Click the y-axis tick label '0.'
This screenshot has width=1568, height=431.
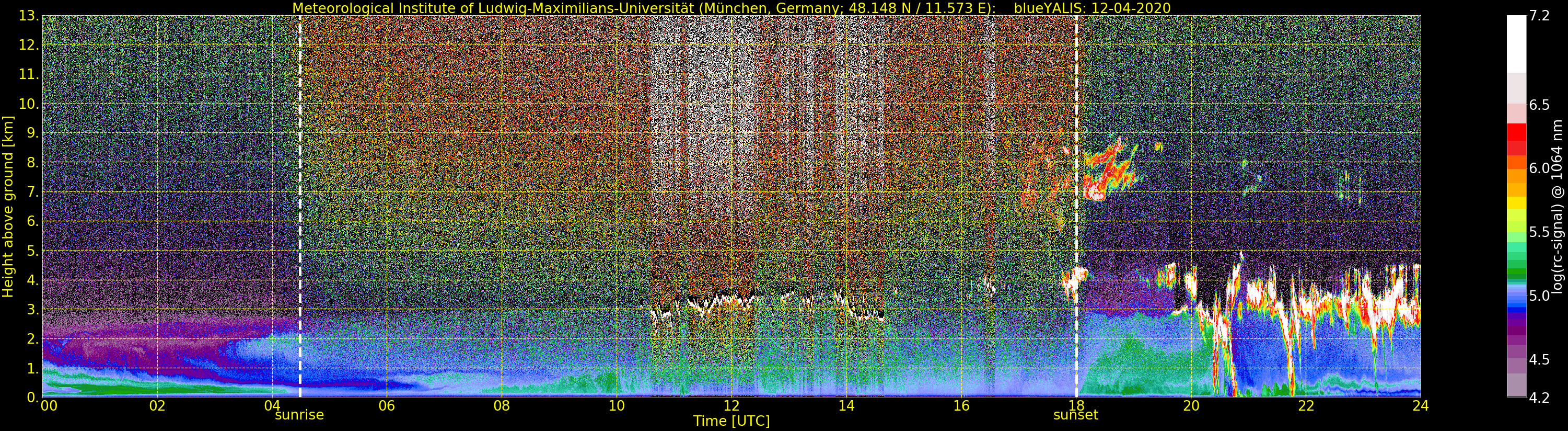(32, 397)
